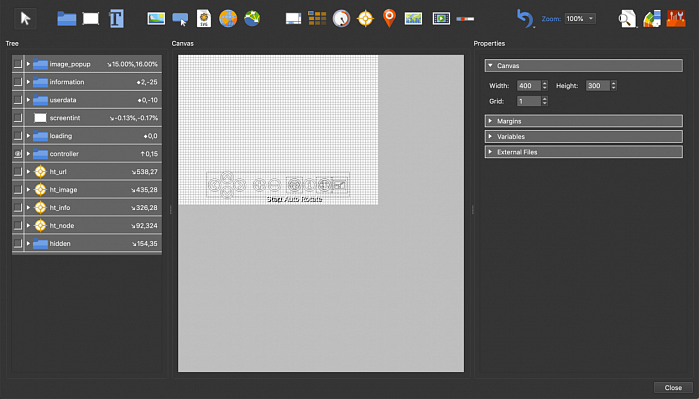Select the arrow pointer tool

25,19
